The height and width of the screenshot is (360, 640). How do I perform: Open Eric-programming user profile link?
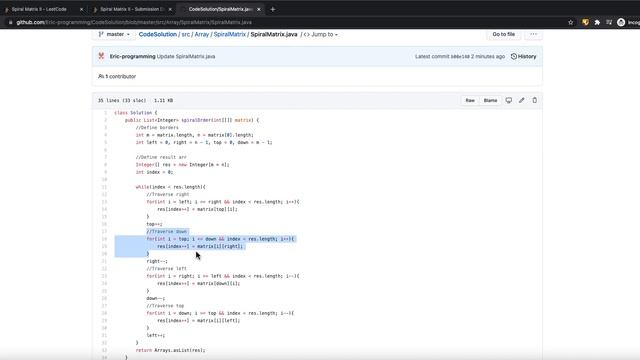pyautogui.click(x=133, y=56)
